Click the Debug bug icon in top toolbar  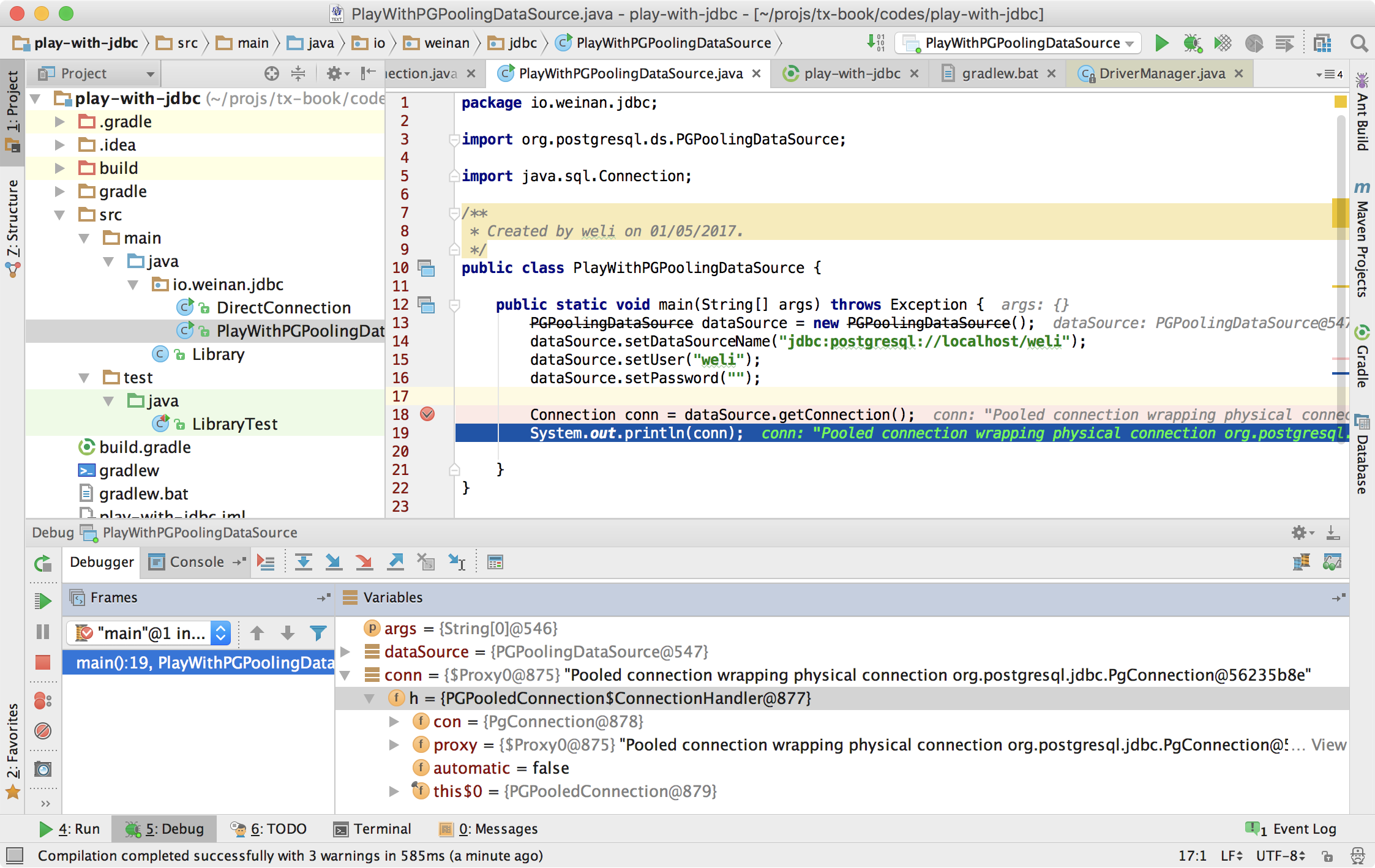coord(1191,43)
